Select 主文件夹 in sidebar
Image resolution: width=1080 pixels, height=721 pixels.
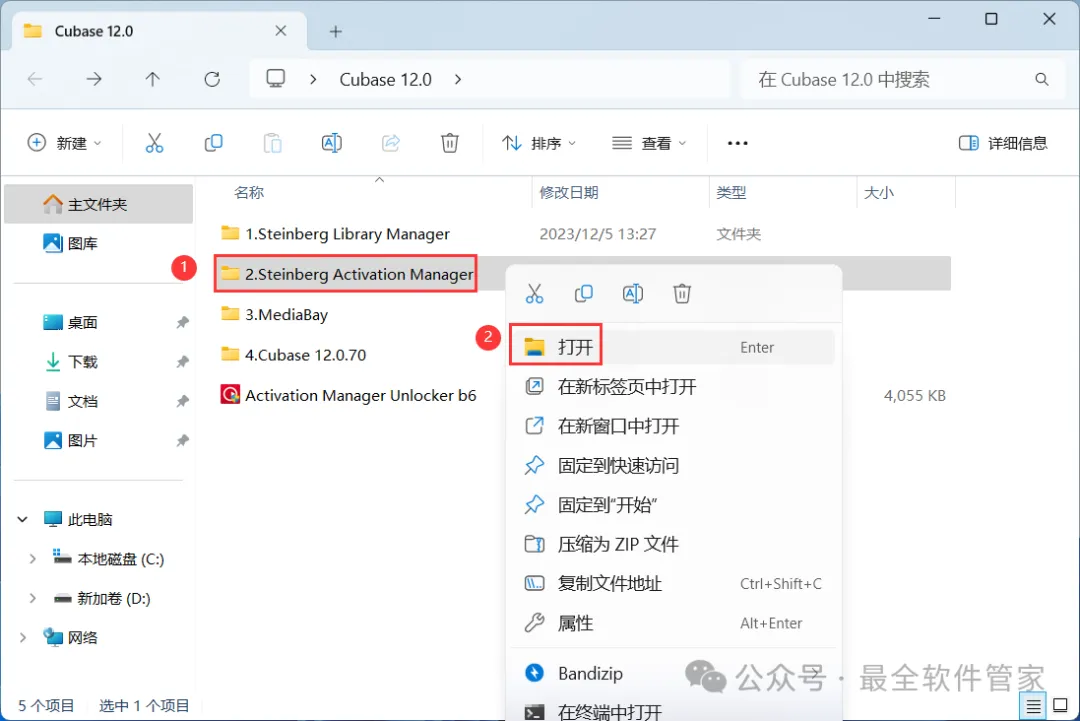tap(98, 204)
